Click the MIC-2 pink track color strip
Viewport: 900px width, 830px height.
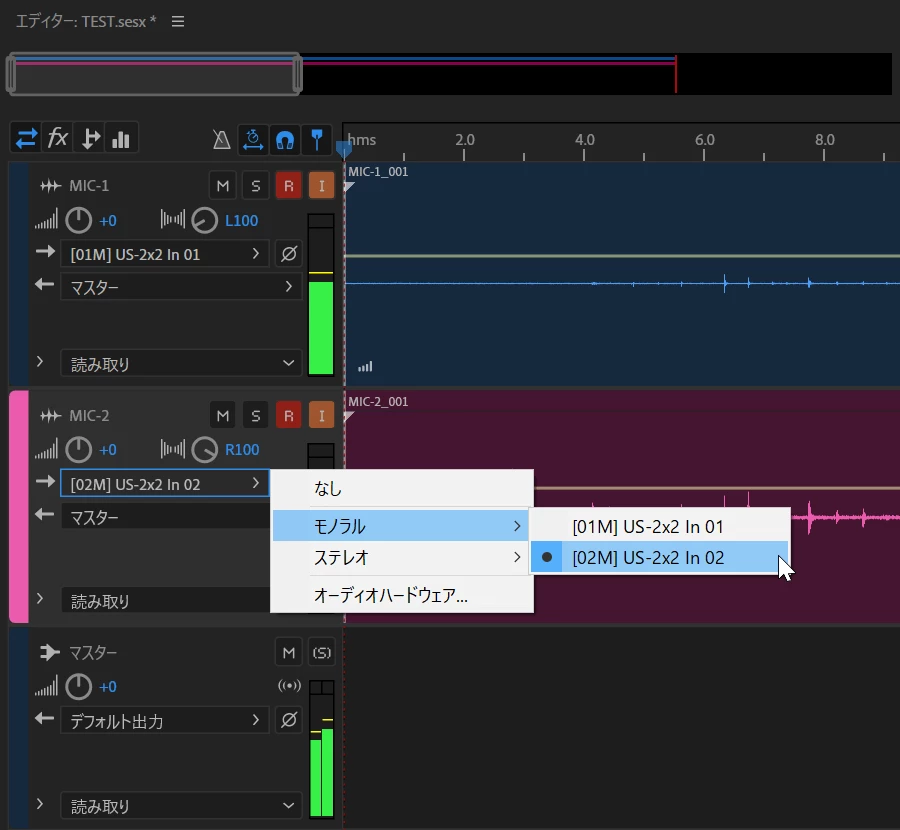[19, 507]
